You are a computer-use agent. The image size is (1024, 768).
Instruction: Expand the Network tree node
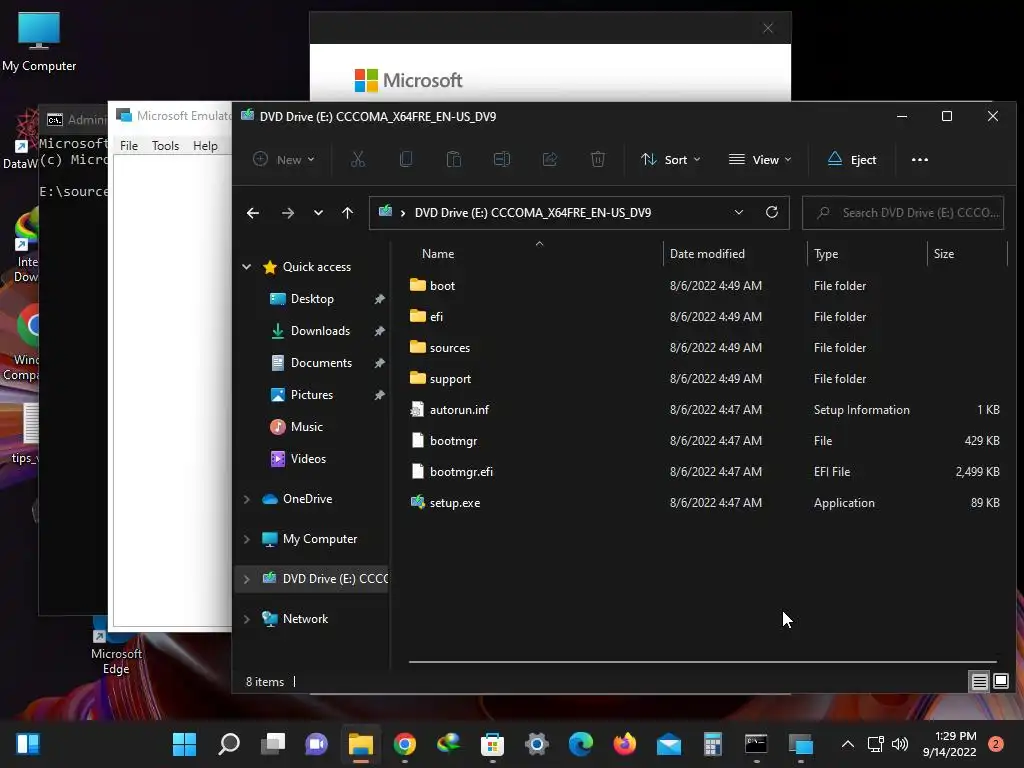(x=247, y=619)
